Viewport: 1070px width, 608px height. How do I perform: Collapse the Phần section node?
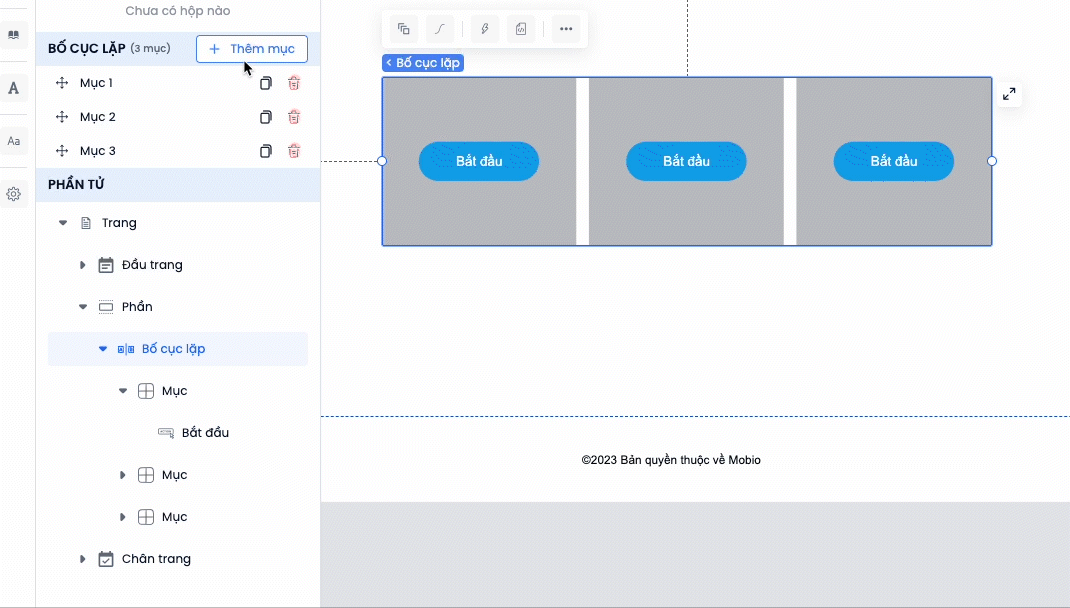[x=83, y=307]
